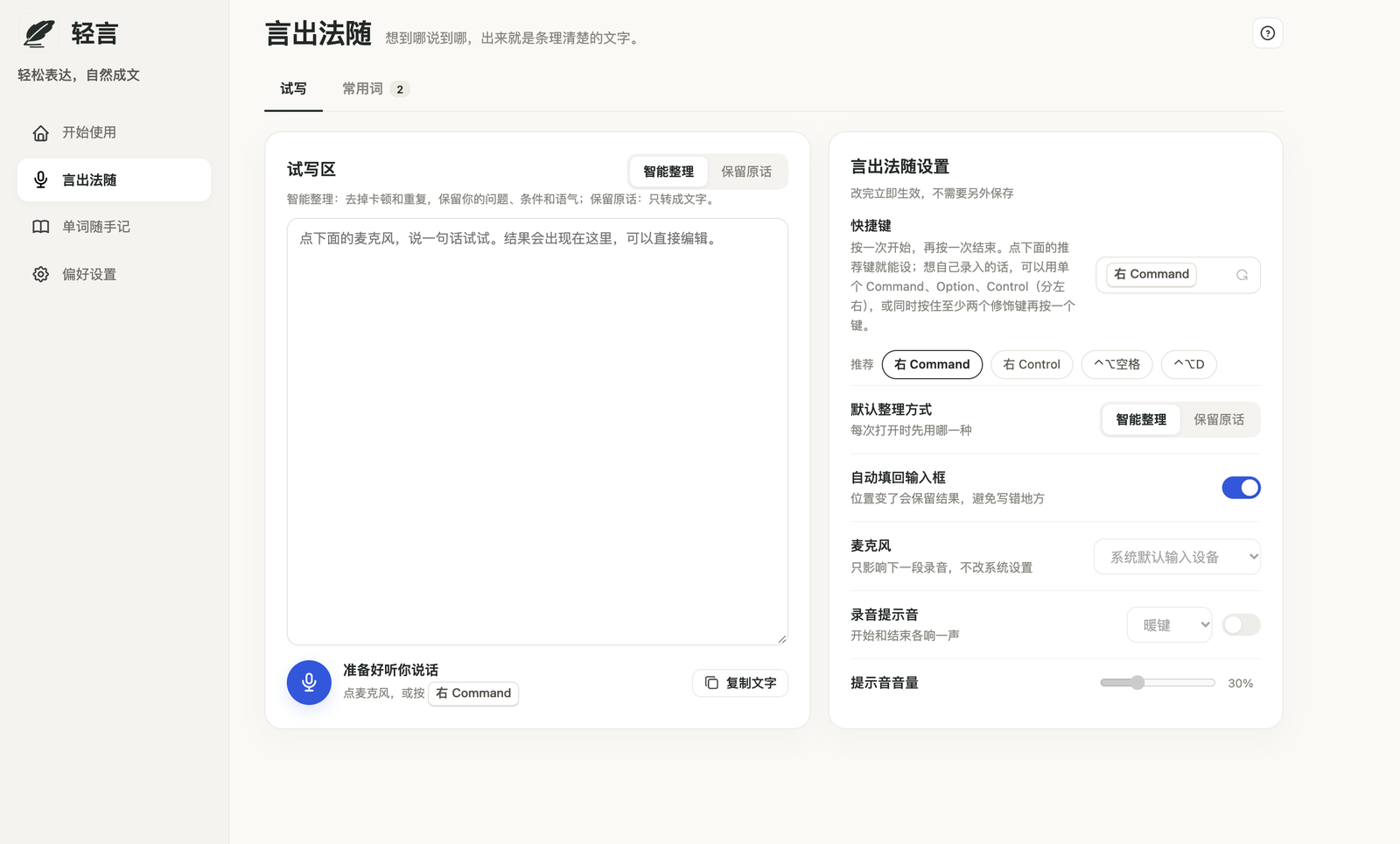
Task: Click the 快捷键 shortcut recording field
Action: click(x=1178, y=275)
